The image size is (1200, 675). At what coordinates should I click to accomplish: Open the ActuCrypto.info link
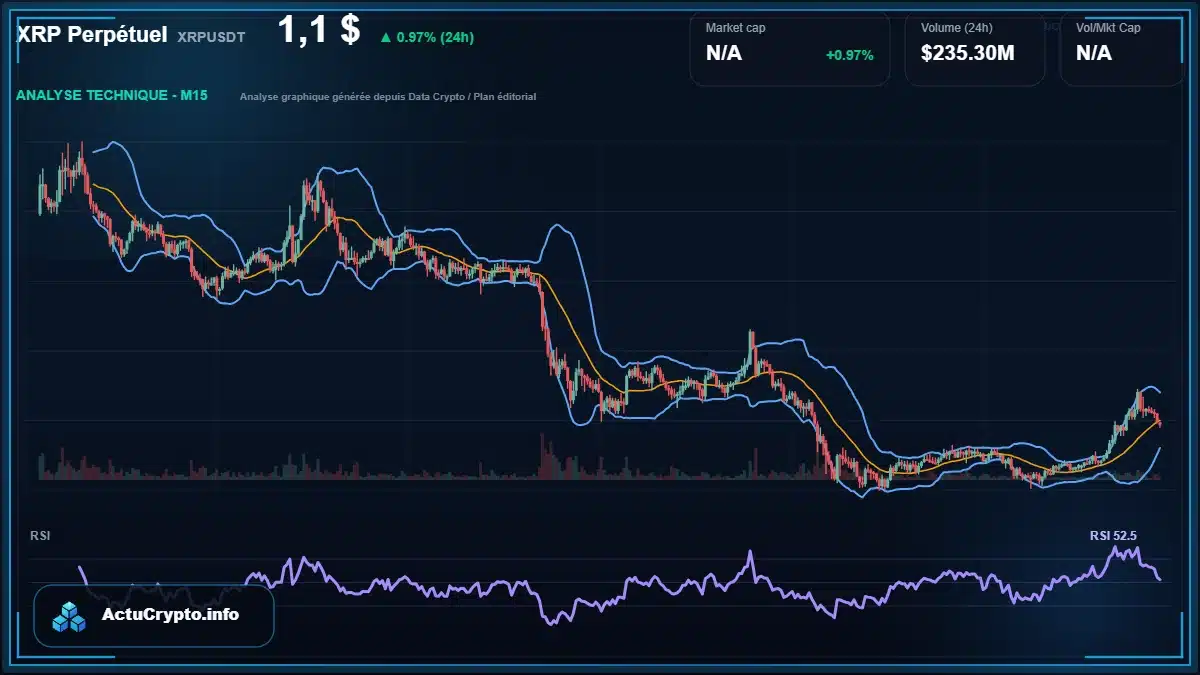[171, 615]
